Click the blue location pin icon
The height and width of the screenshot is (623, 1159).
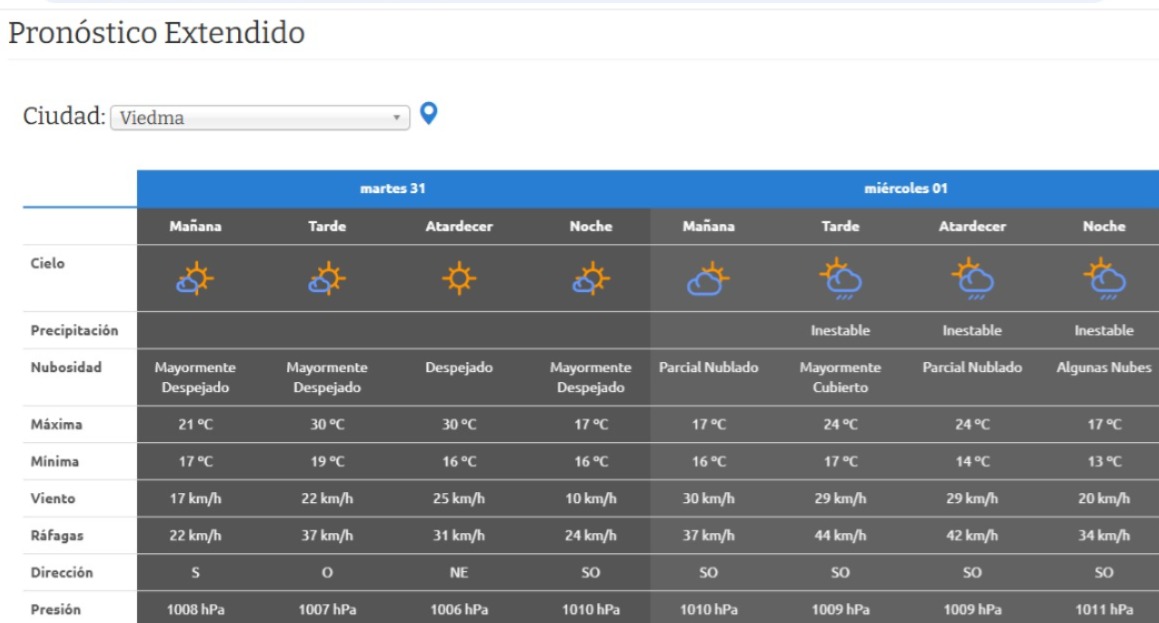[x=428, y=114]
